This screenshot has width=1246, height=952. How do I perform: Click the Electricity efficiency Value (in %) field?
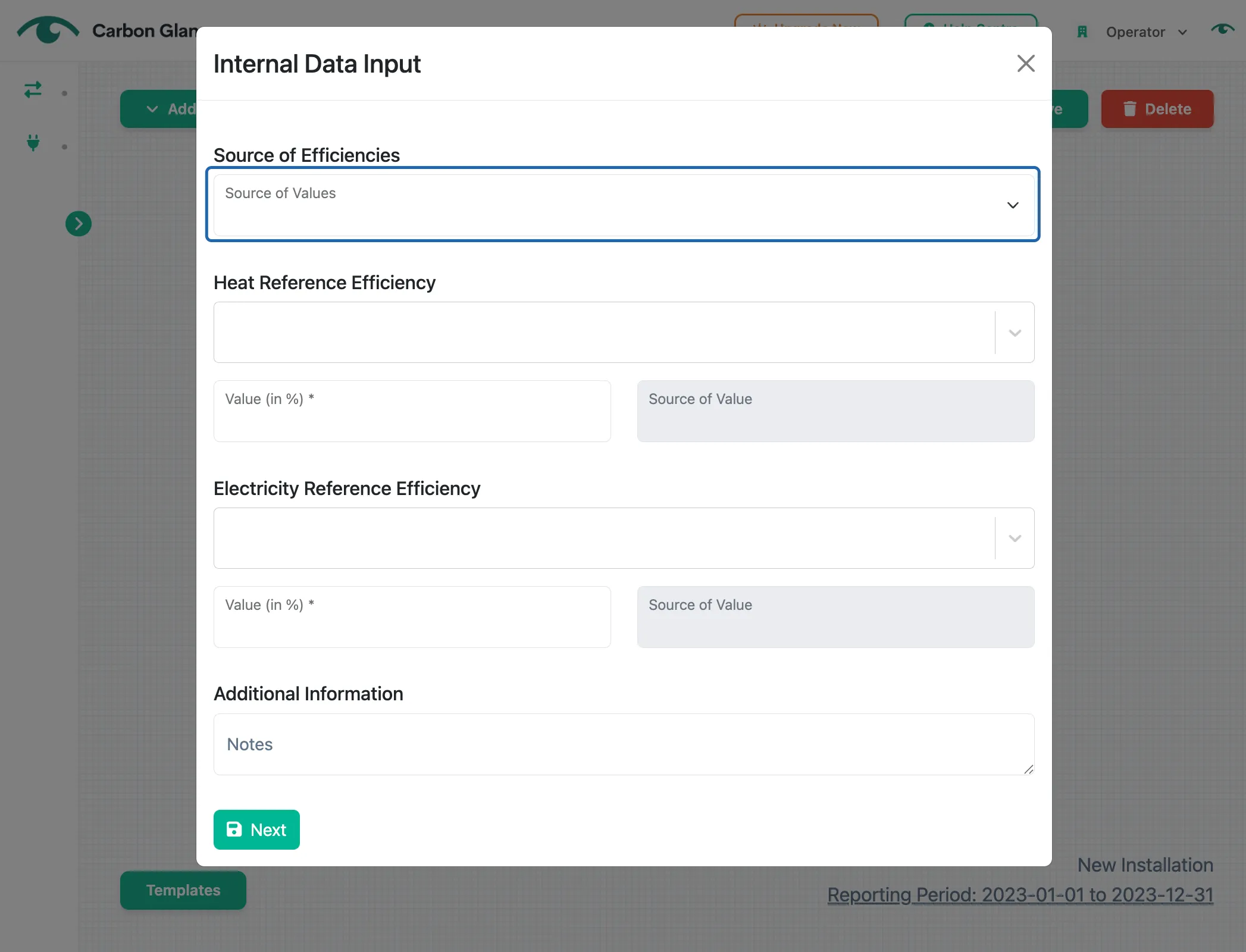412,617
